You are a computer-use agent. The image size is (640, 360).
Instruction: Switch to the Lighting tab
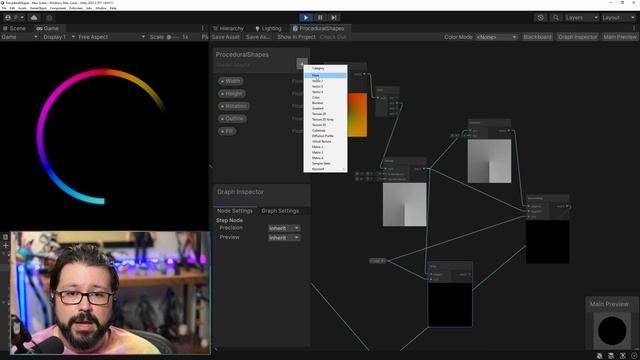268,28
